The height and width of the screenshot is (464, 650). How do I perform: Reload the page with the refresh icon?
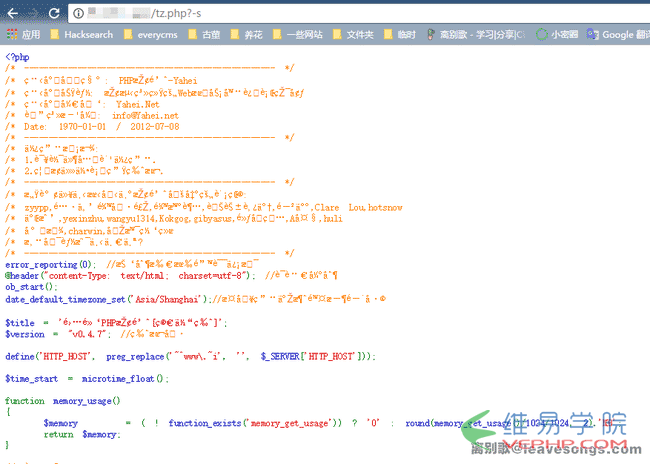(54, 14)
